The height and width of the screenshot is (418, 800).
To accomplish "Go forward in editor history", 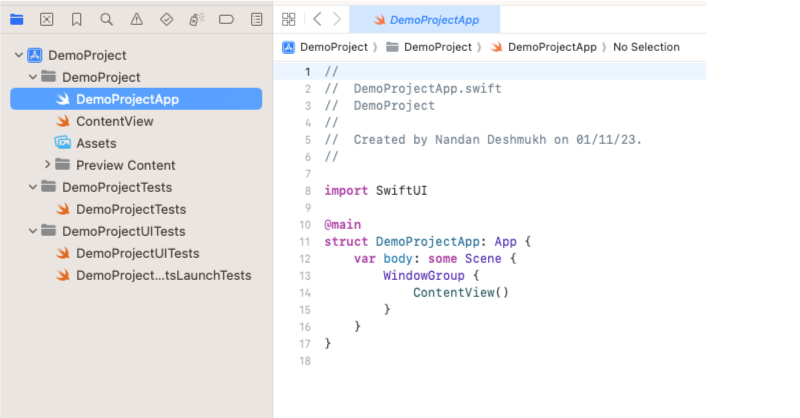I will point(337,19).
